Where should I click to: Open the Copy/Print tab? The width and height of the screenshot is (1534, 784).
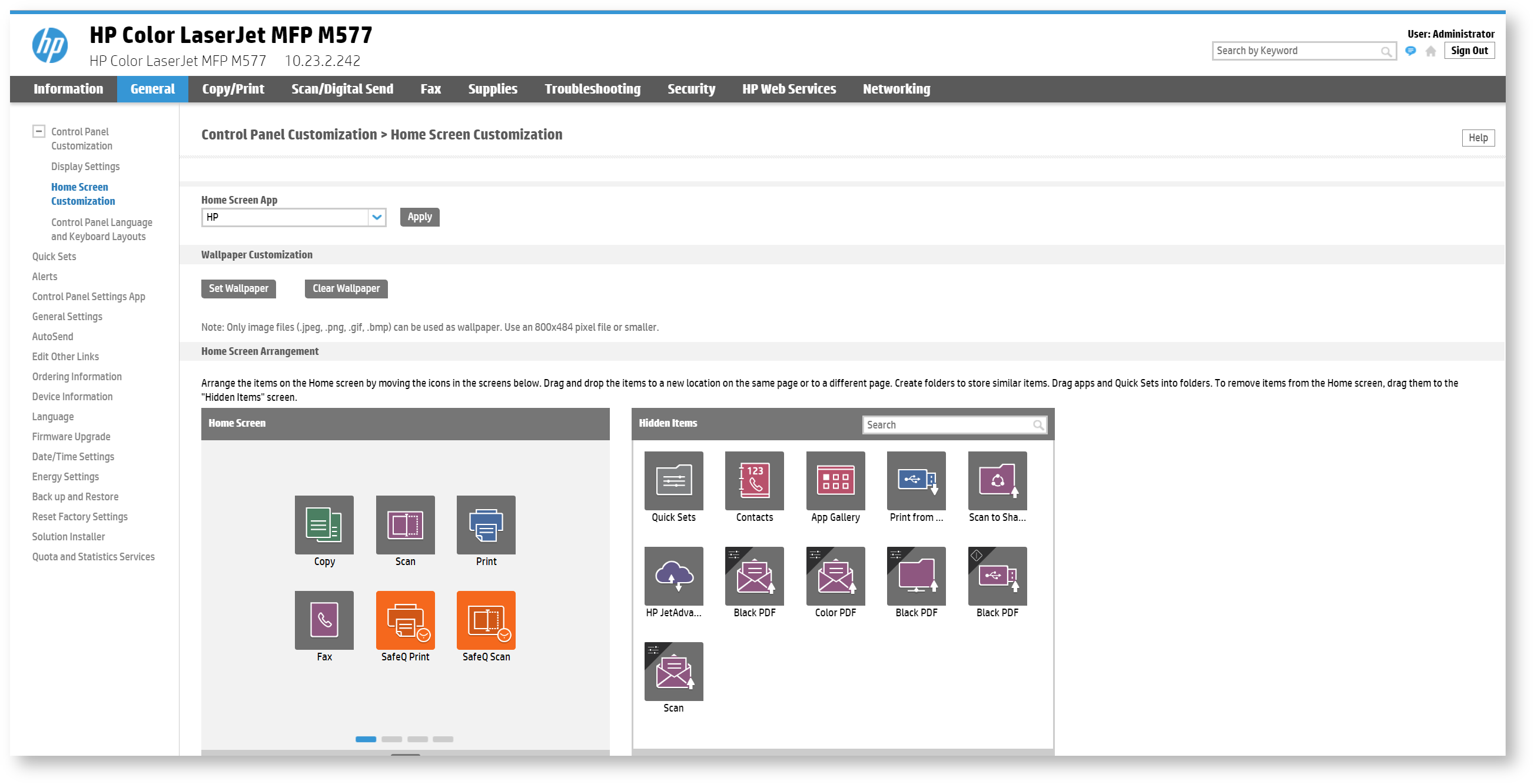(x=233, y=89)
